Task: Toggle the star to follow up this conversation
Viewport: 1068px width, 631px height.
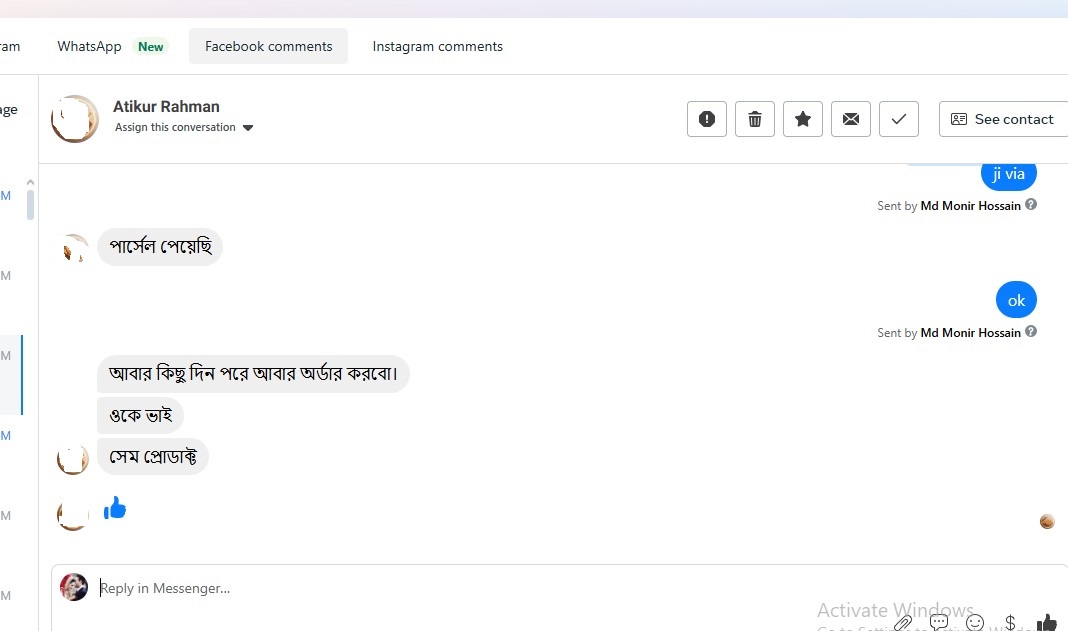Action: pyautogui.click(x=803, y=119)
